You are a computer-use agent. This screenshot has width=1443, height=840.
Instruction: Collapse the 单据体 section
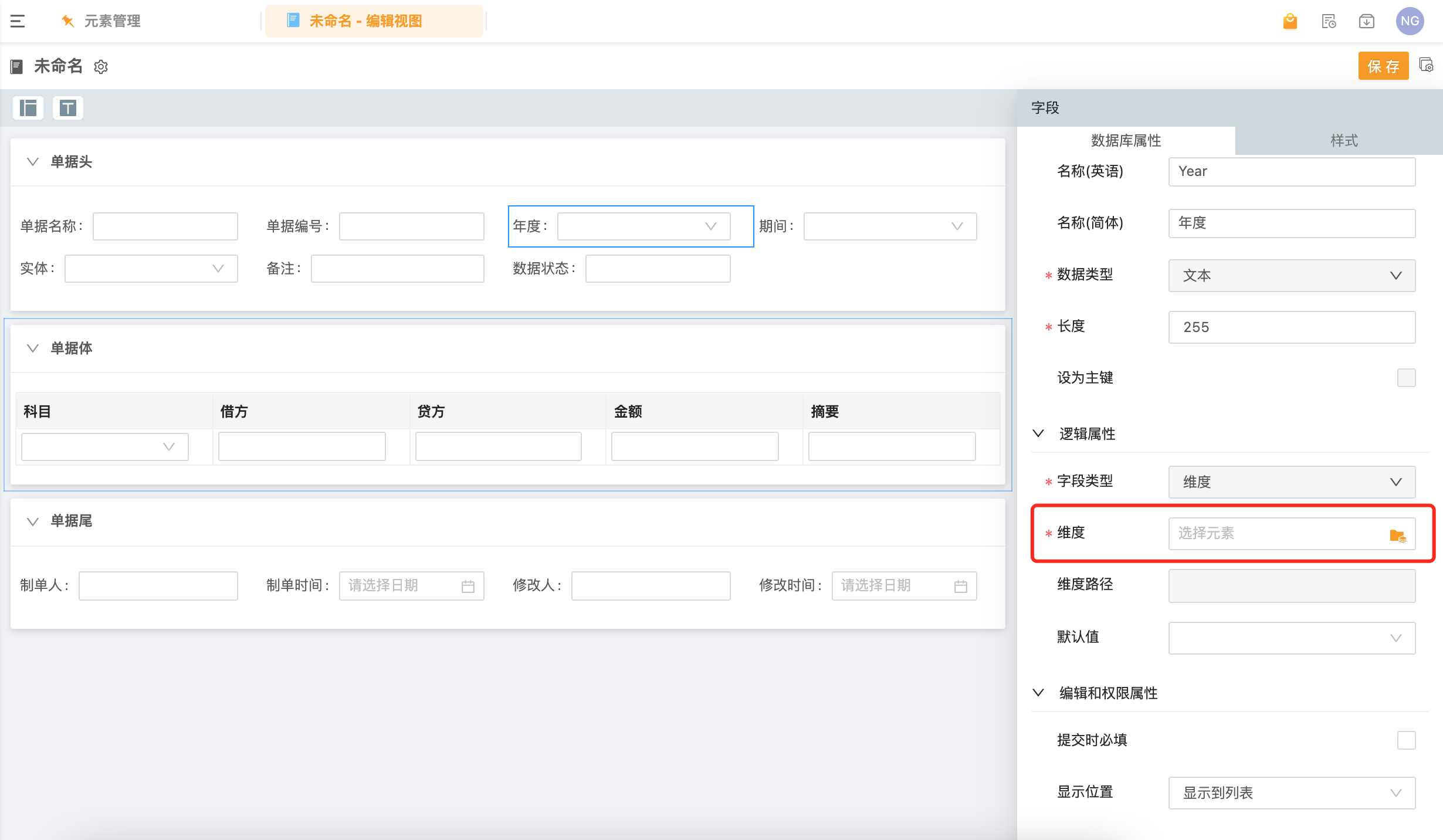pos(33,348)
